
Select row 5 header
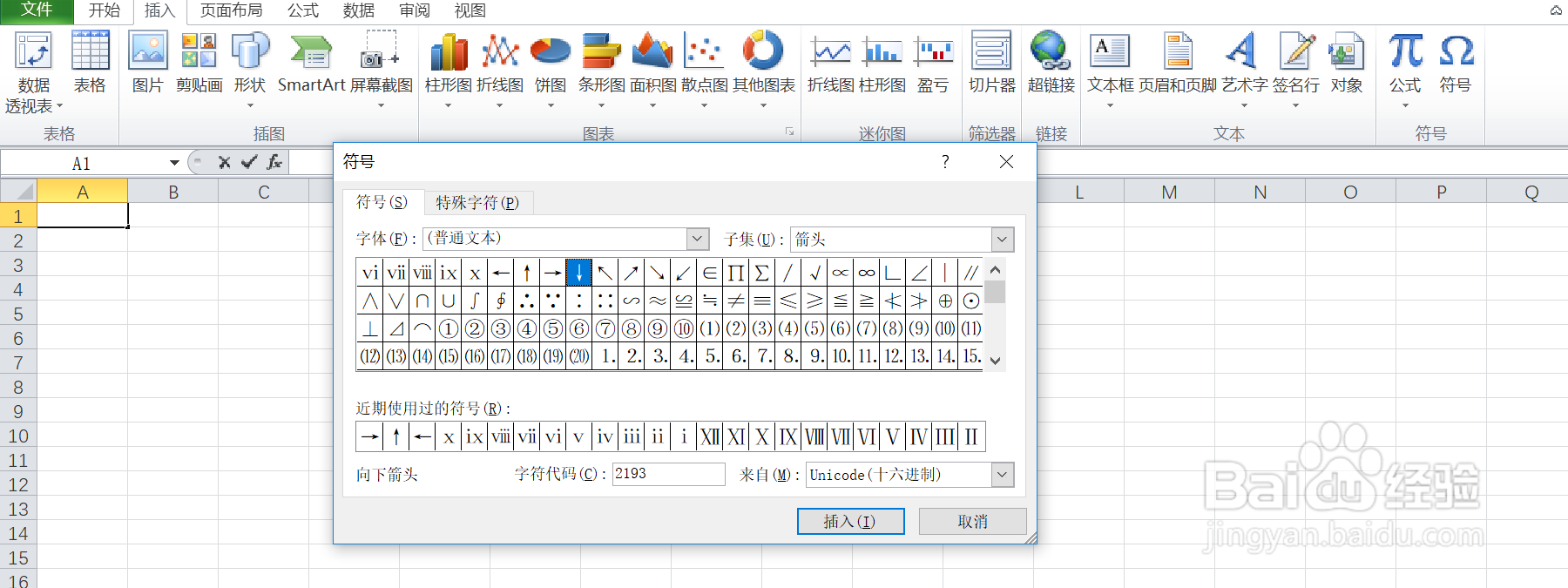point(18,314)
